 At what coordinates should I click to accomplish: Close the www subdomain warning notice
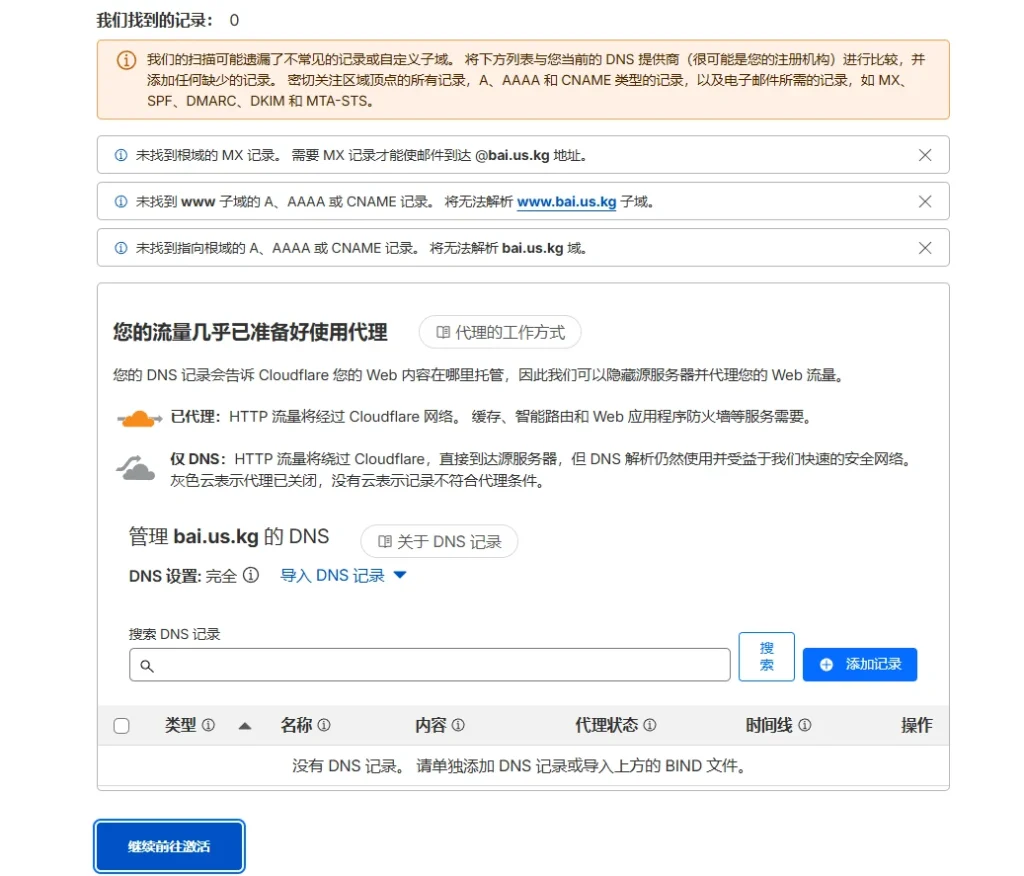point(925,201)
